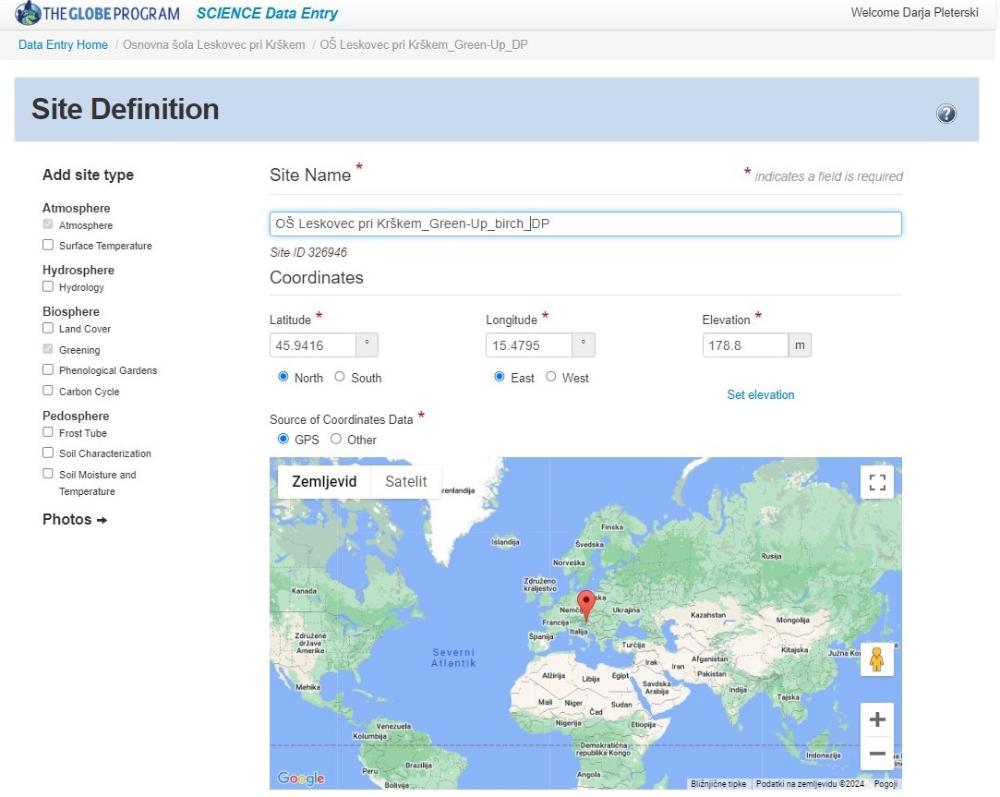Go to Data Entry Home breadcrumb
Viewport: 1000px width, 797px height.
[63, 45]
